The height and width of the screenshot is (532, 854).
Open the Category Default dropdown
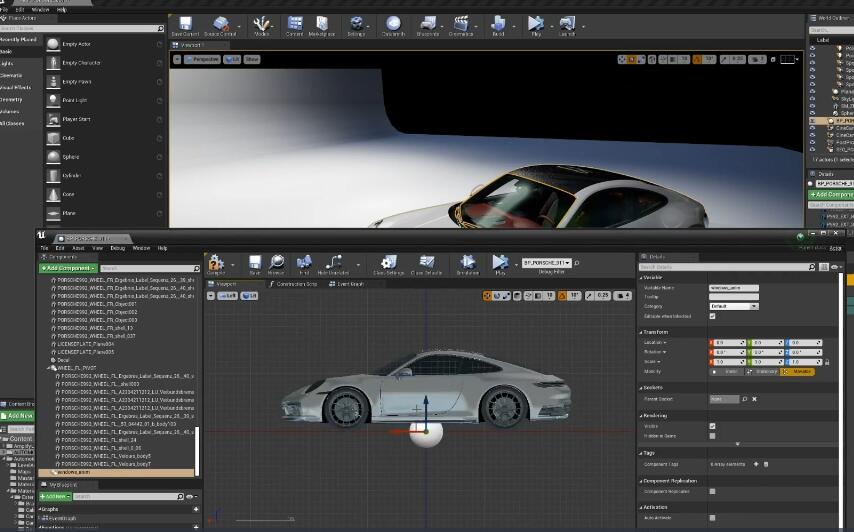pos(734,307)
